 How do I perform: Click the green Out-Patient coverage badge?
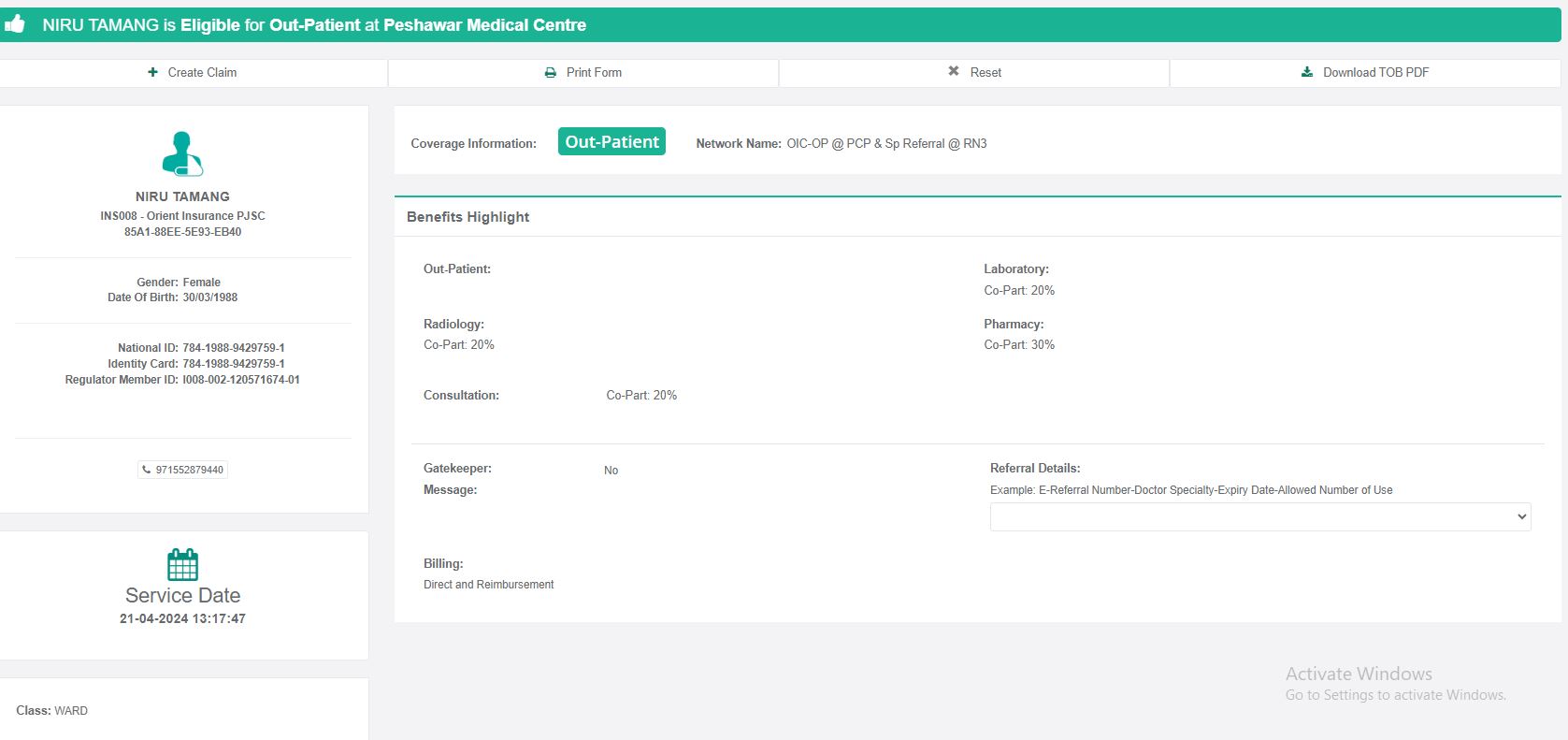(611, 142)
